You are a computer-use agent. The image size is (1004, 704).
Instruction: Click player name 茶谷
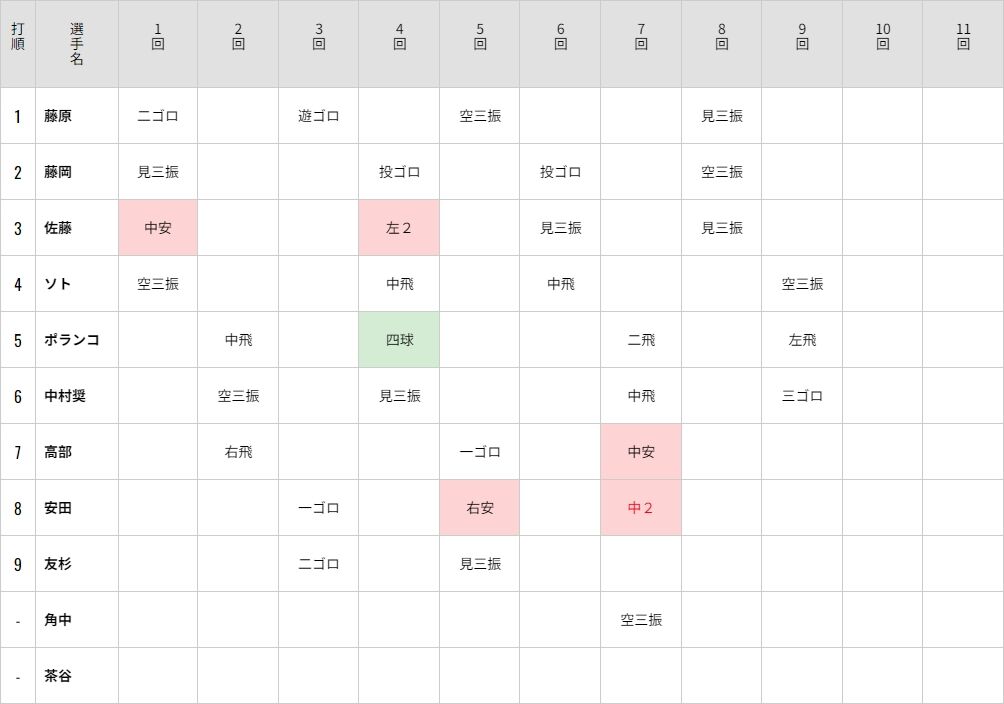pos(58,676)
